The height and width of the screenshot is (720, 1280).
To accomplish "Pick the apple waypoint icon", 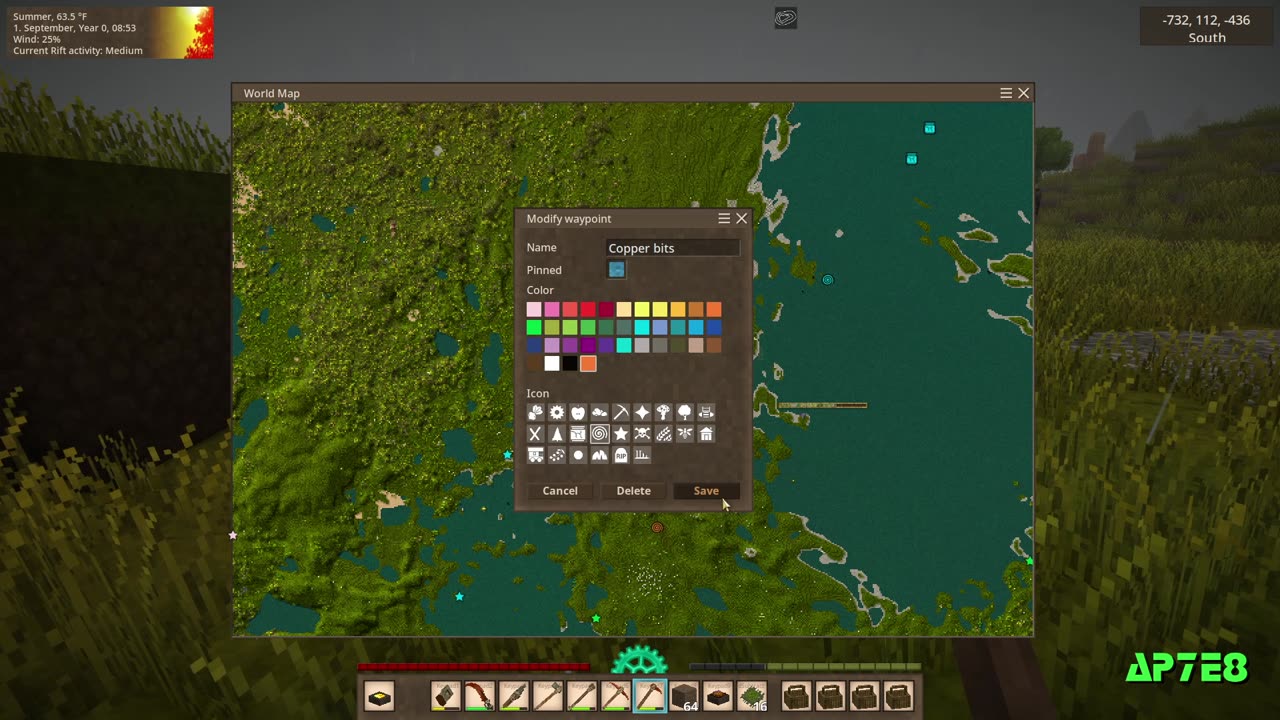I will click(578, 412).
